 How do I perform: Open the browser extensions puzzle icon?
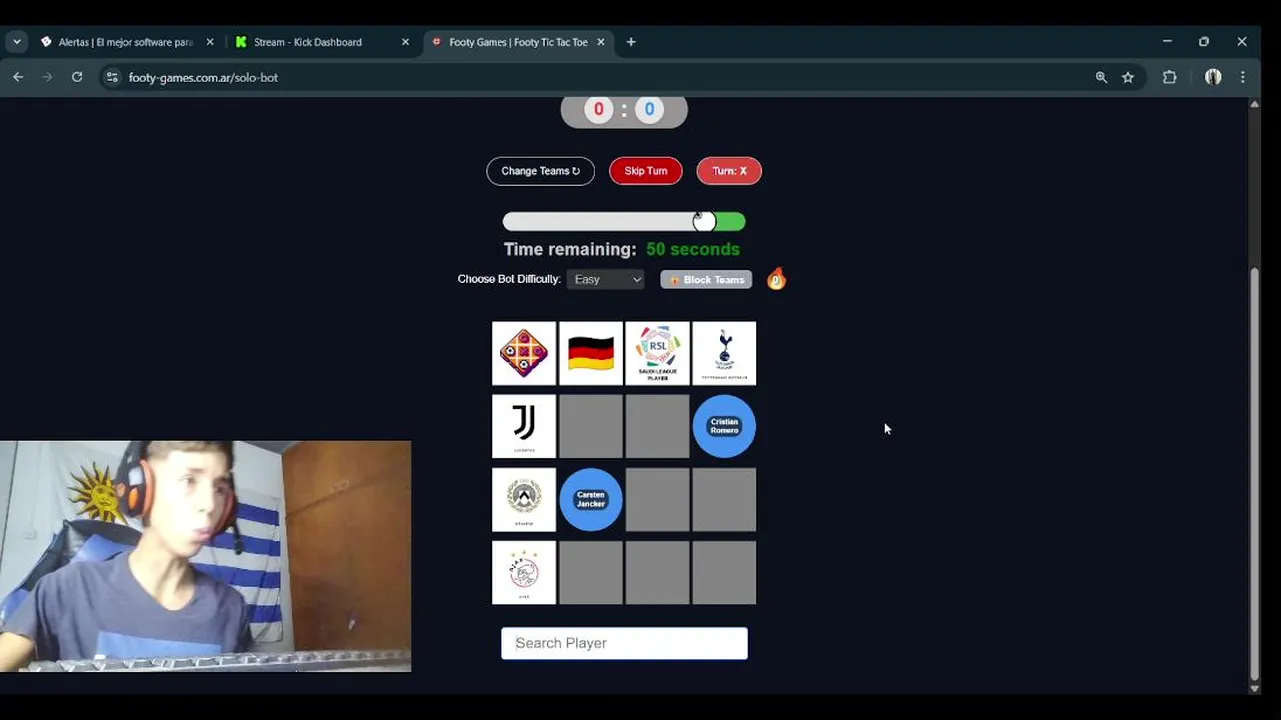(1169, 77)
